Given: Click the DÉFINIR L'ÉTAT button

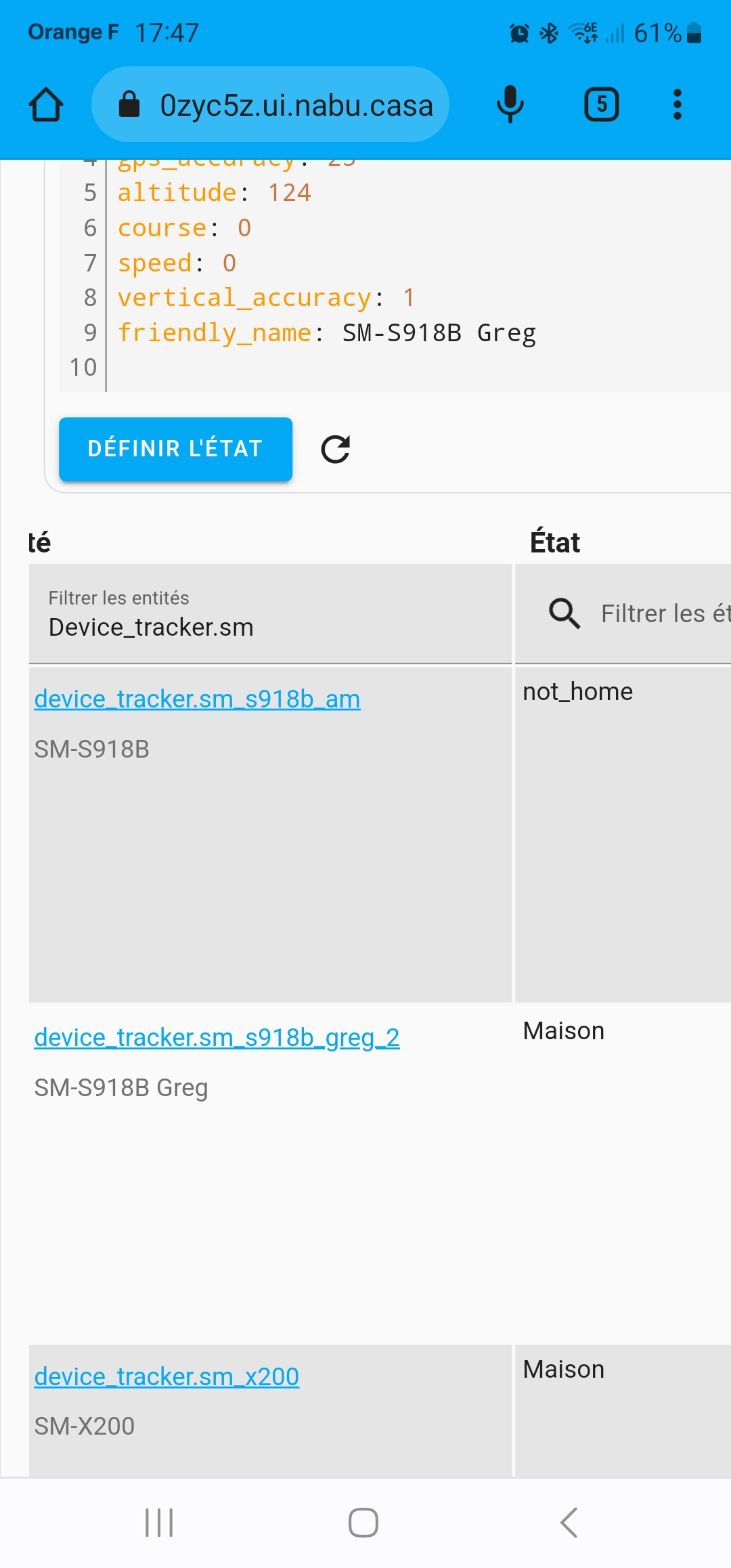Looking at the screenshot, I should click(x=175, y=449).
